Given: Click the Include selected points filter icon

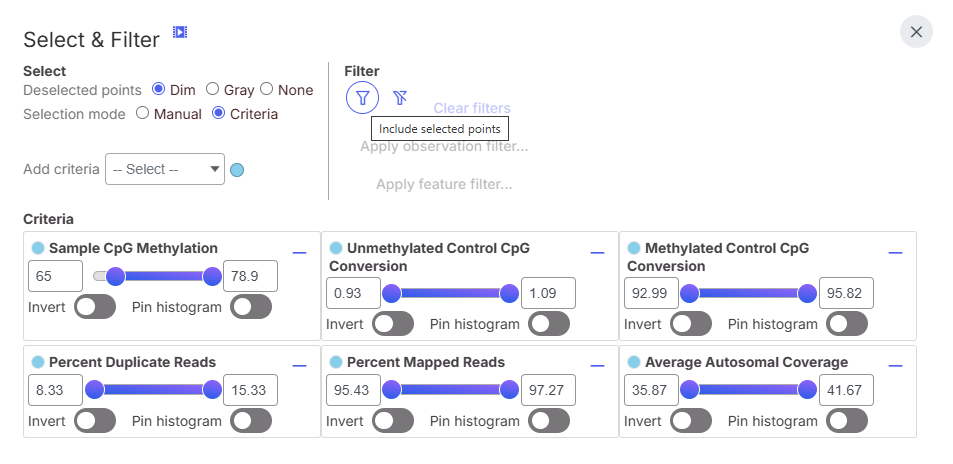Looking at the screenshot, I should (362, 98).
